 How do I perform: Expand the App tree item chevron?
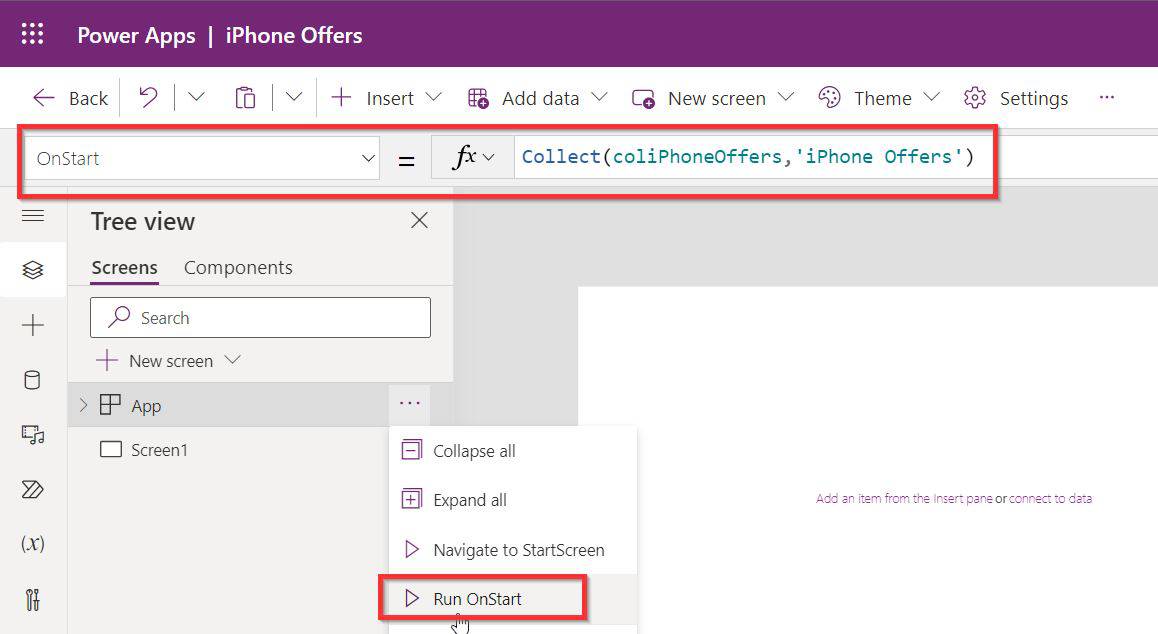point(81,405)
